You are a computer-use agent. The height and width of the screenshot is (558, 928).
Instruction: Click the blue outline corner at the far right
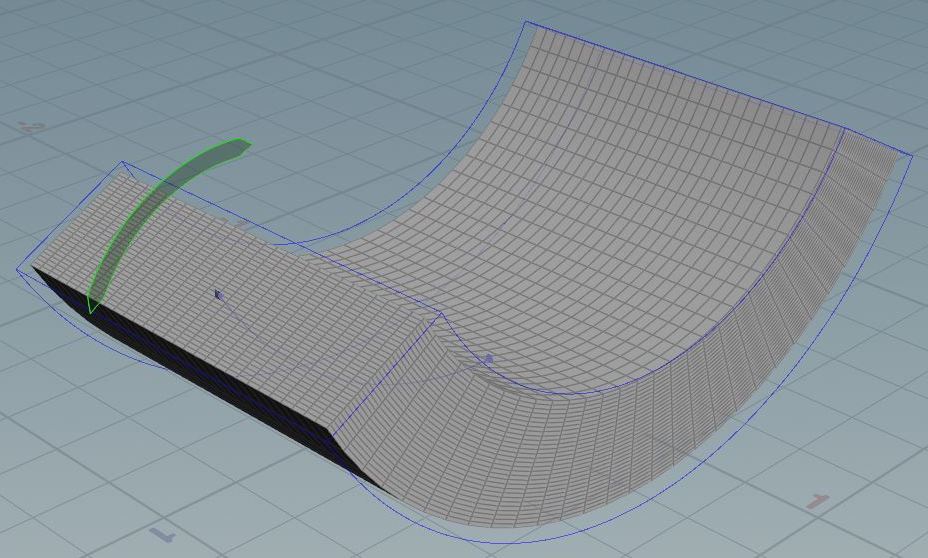coord(911,154)
